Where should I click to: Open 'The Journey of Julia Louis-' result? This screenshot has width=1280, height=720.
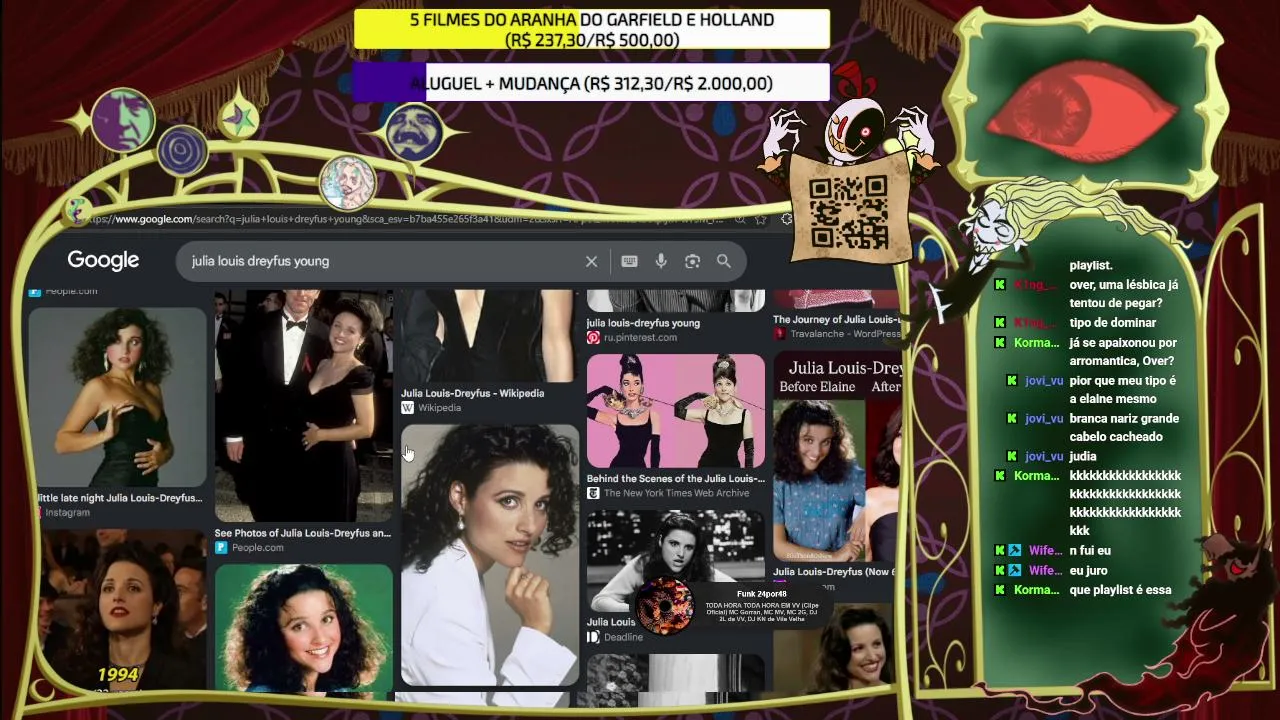tap(837, 320)
